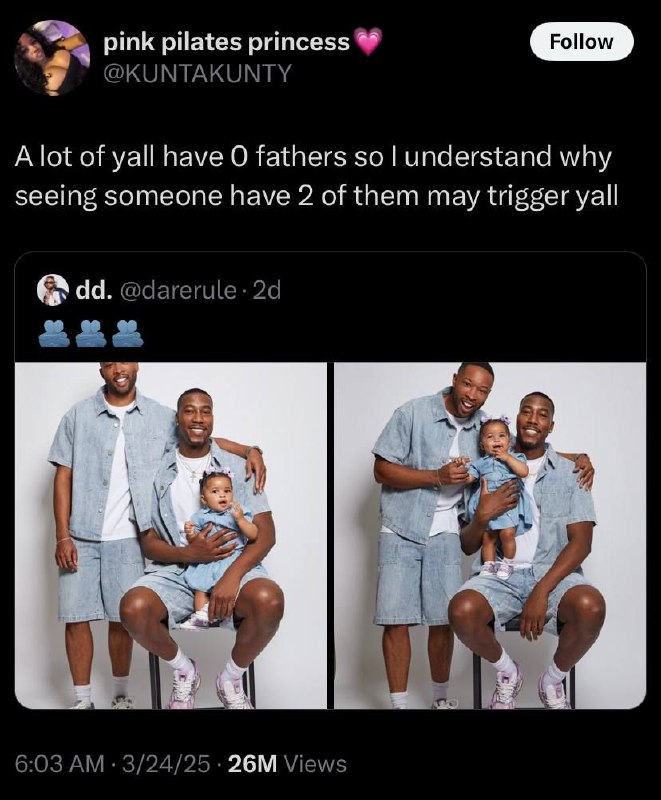Click the pink heart emoji beside name
This screenshot has width=661, height=800.
367,42
